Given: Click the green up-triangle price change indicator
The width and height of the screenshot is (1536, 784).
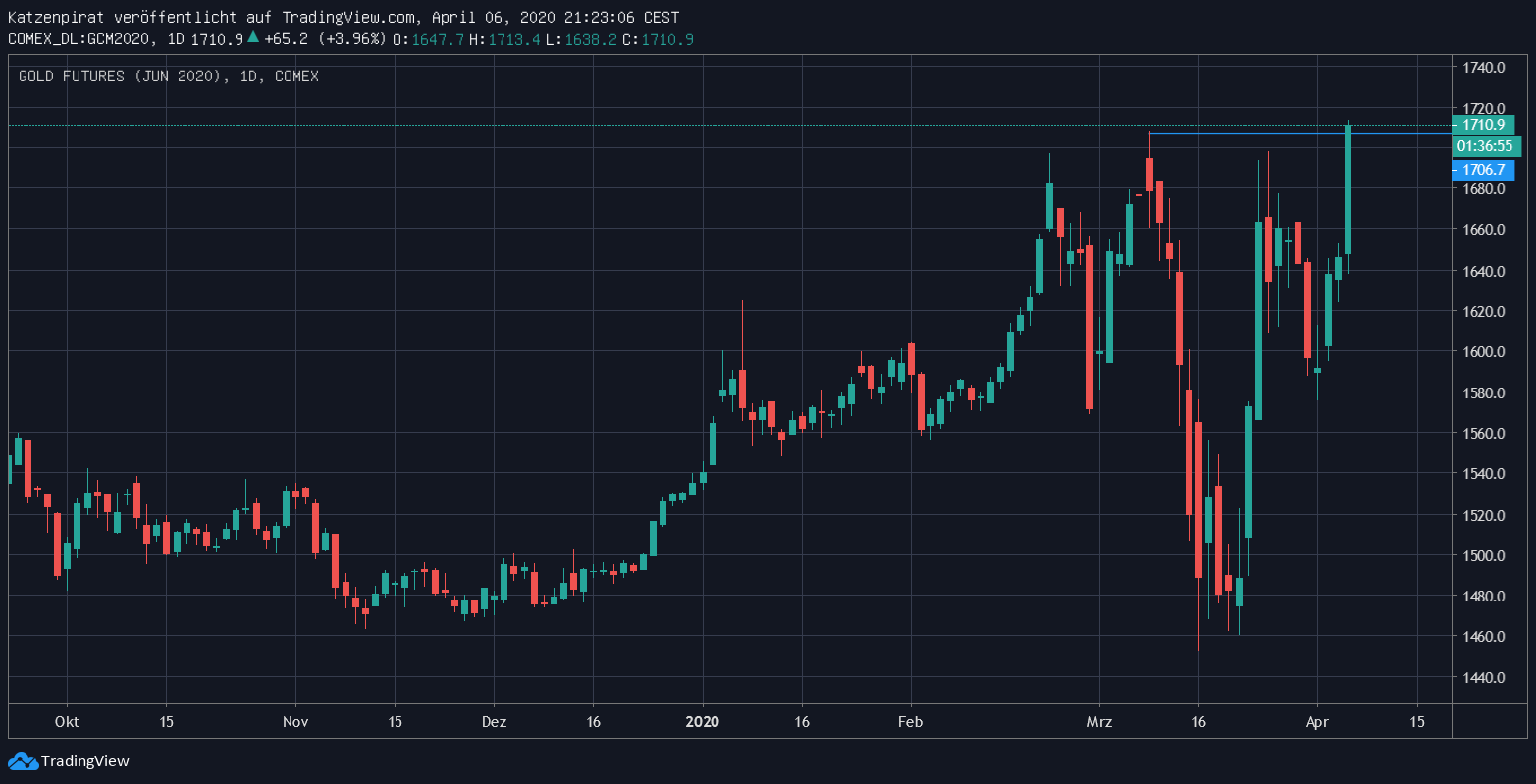Looking at the screenshot, I should coord(253,38).
